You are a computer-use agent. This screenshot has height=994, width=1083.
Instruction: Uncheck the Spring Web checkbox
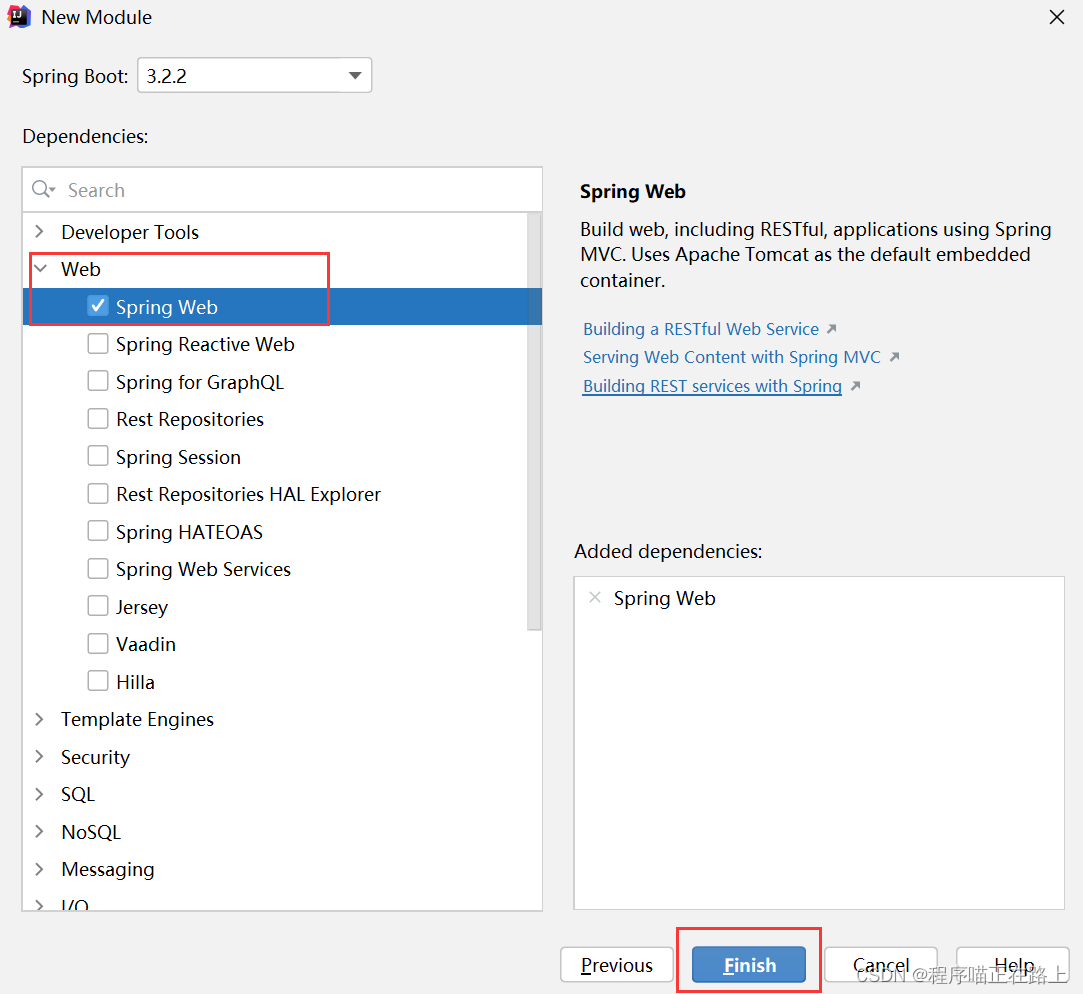pyautogui.click(x=98, y=307)
